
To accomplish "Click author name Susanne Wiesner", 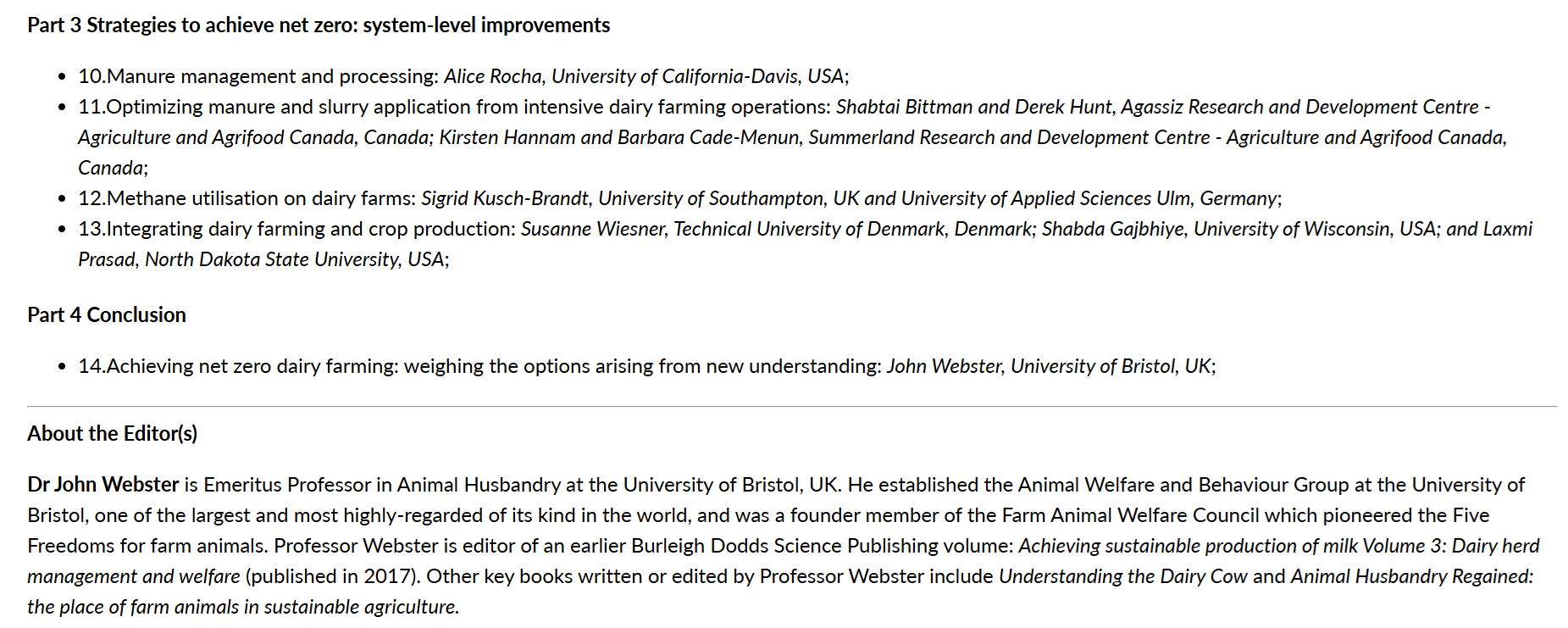I will coord(593,229).
